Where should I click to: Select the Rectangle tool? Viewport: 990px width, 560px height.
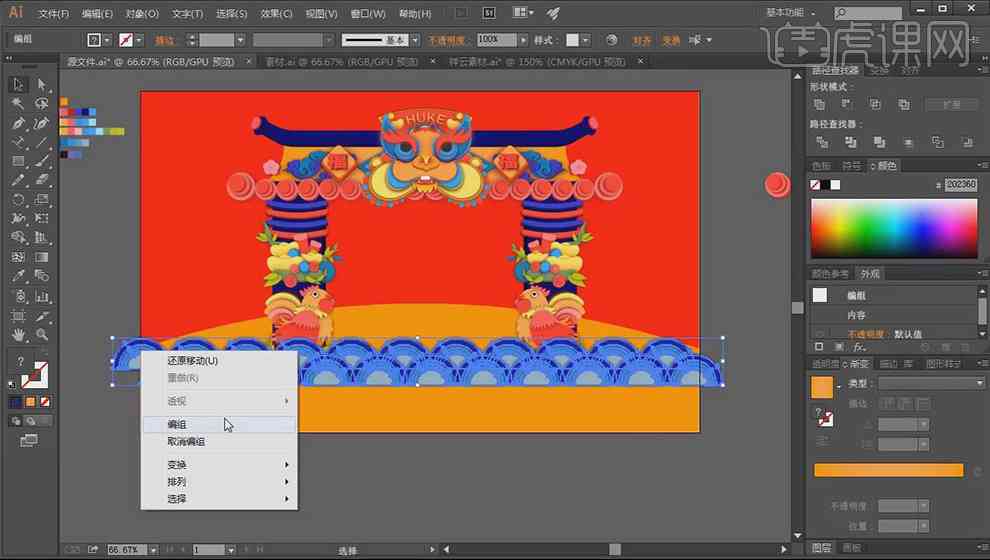[x=18, y=161]
